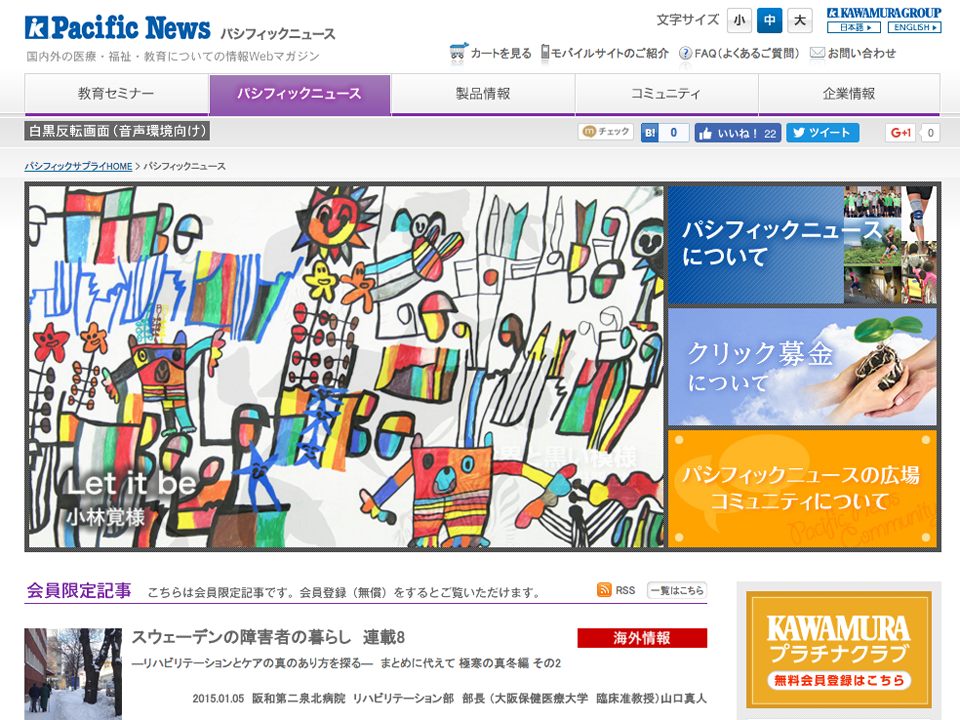Switch language to ENGLISH
The width and height of the screenshot is (960, 720).
tap(914, 28)
